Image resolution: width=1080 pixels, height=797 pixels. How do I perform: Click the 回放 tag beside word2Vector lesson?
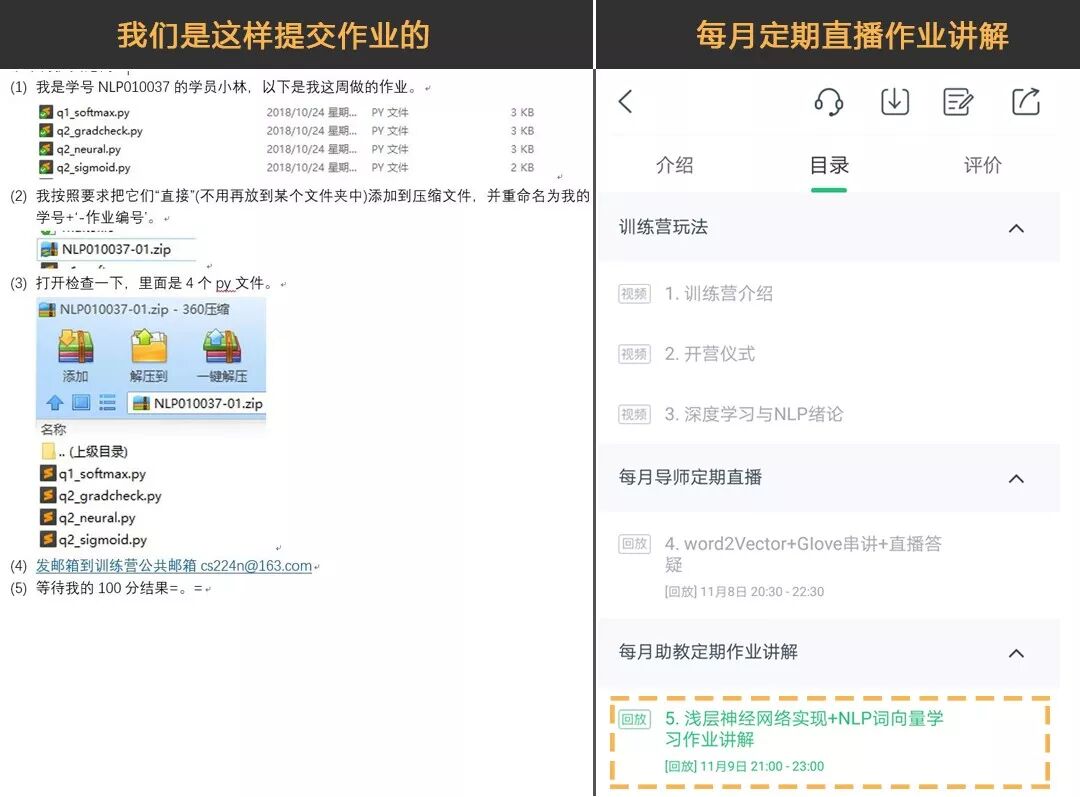[634, 544]
